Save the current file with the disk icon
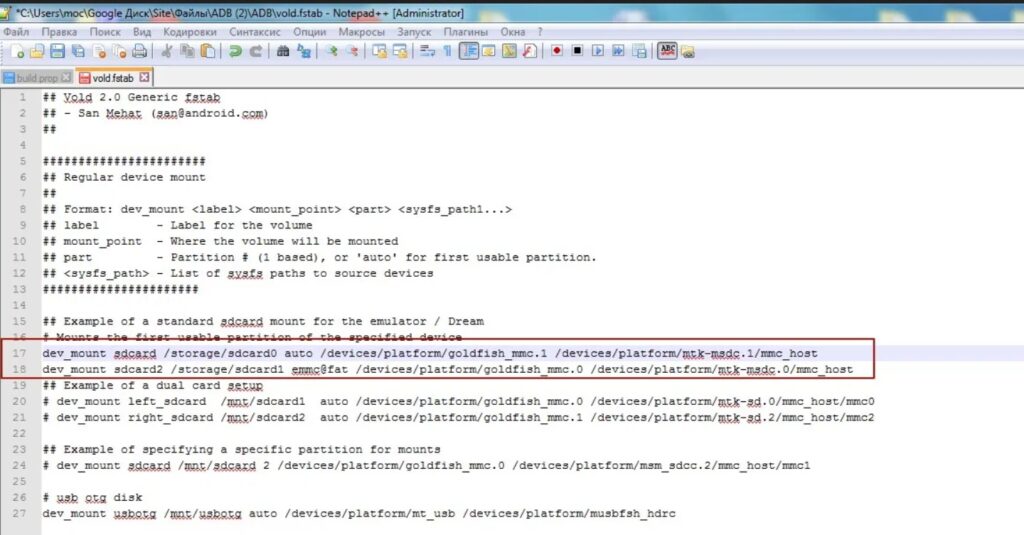 (x=57, y=51)
